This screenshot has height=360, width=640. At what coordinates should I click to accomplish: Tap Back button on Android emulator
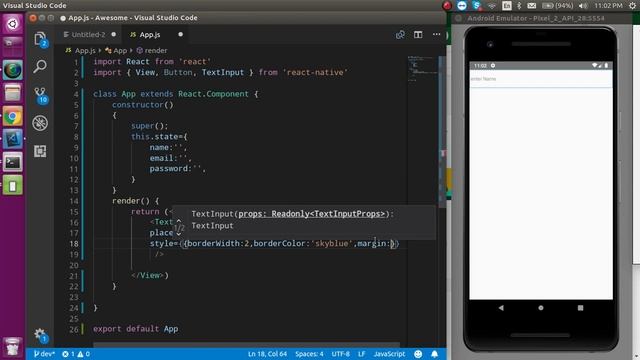coord(501,308)
